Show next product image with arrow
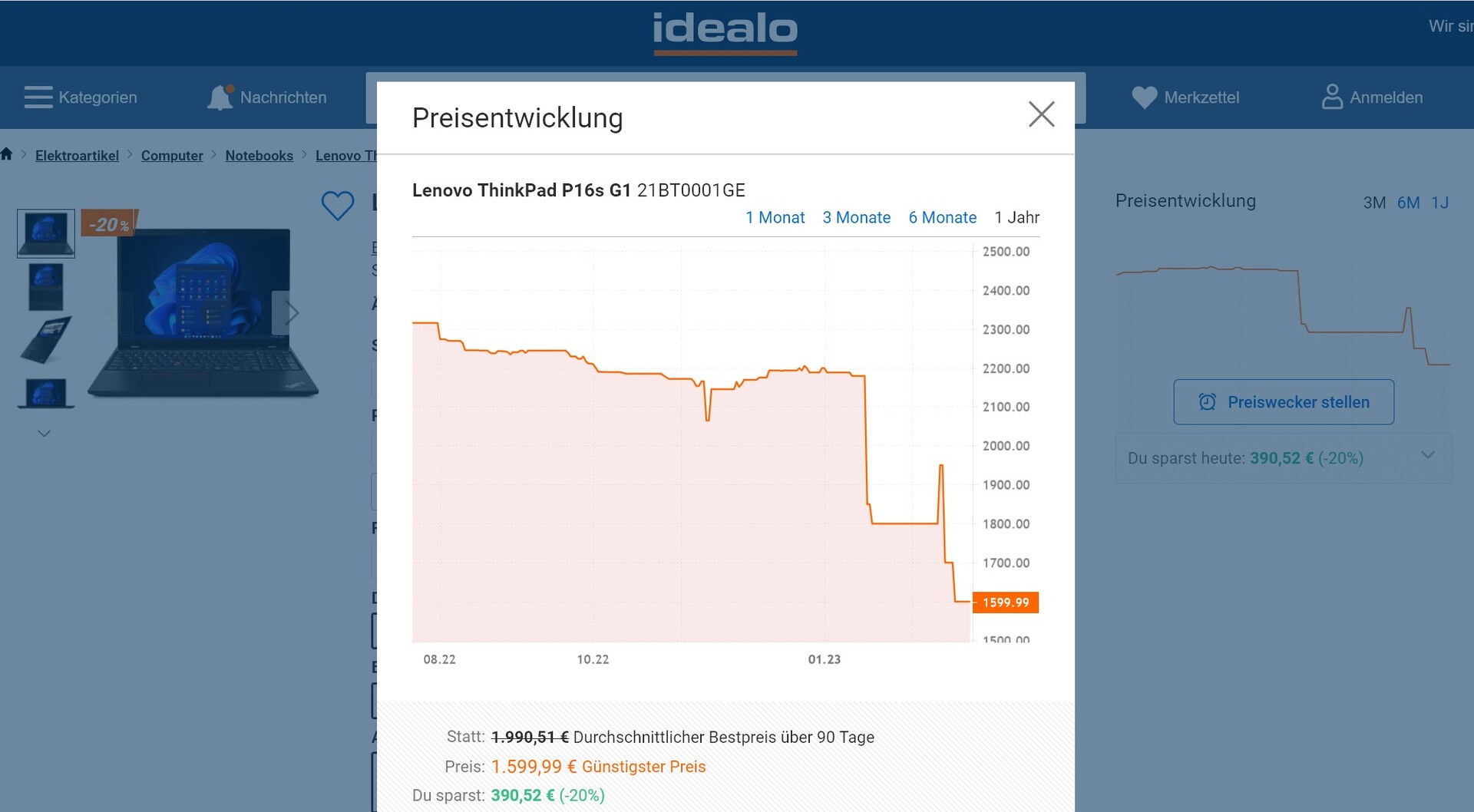The width and height of the screenshot is (1474, 812). click(x=291, y=312)
